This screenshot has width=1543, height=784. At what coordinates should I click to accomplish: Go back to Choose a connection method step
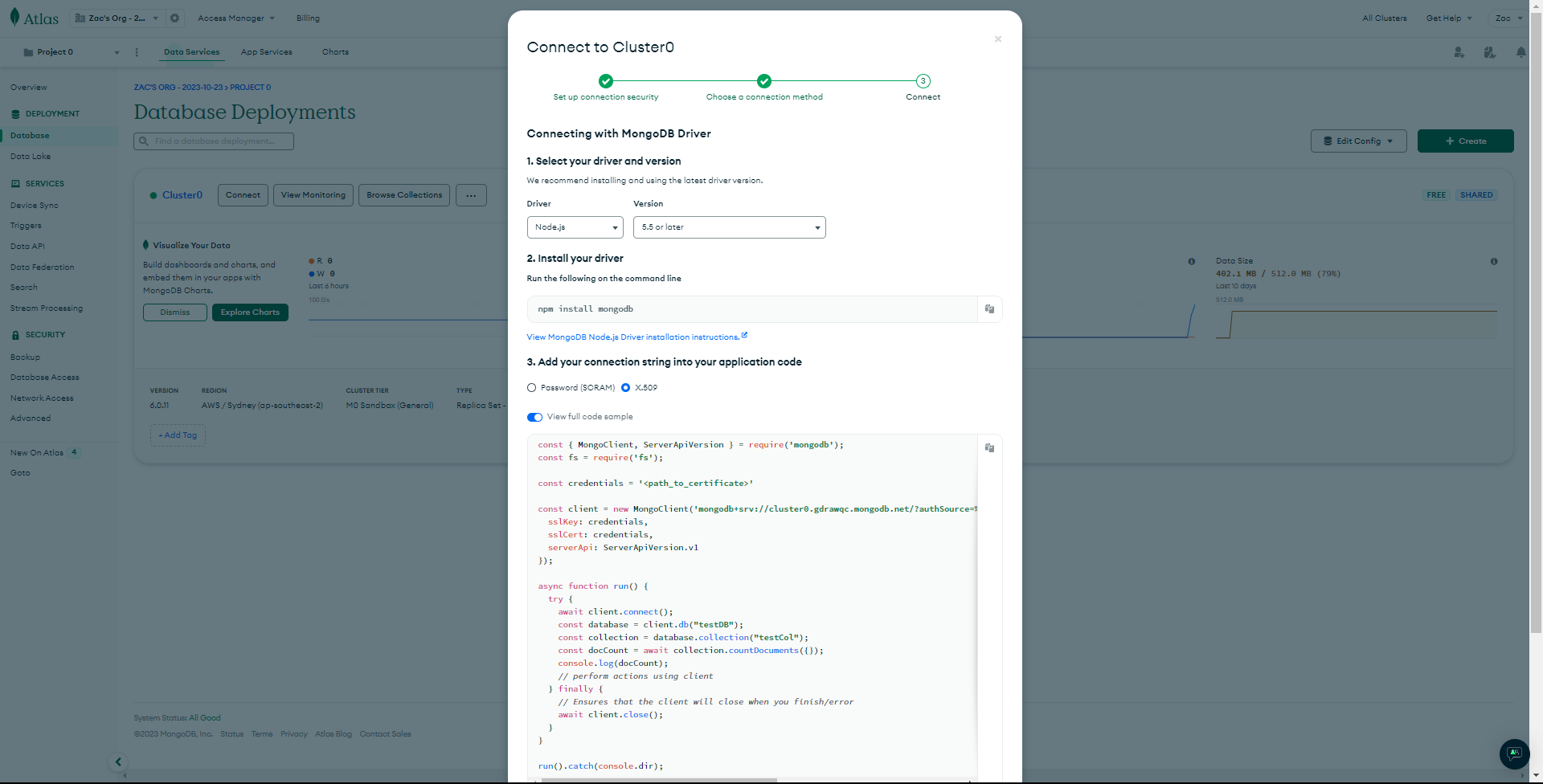[764, 81]
